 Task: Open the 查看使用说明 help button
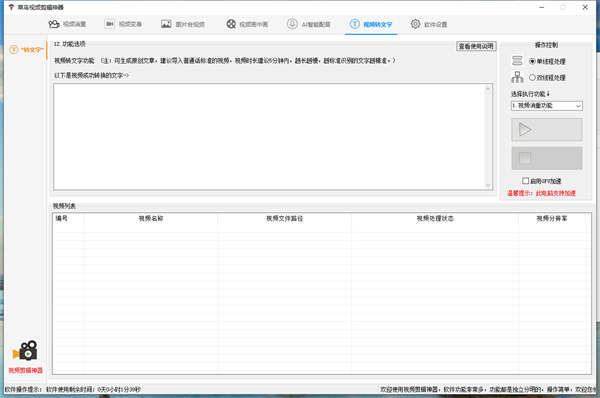tap(476, 47)
